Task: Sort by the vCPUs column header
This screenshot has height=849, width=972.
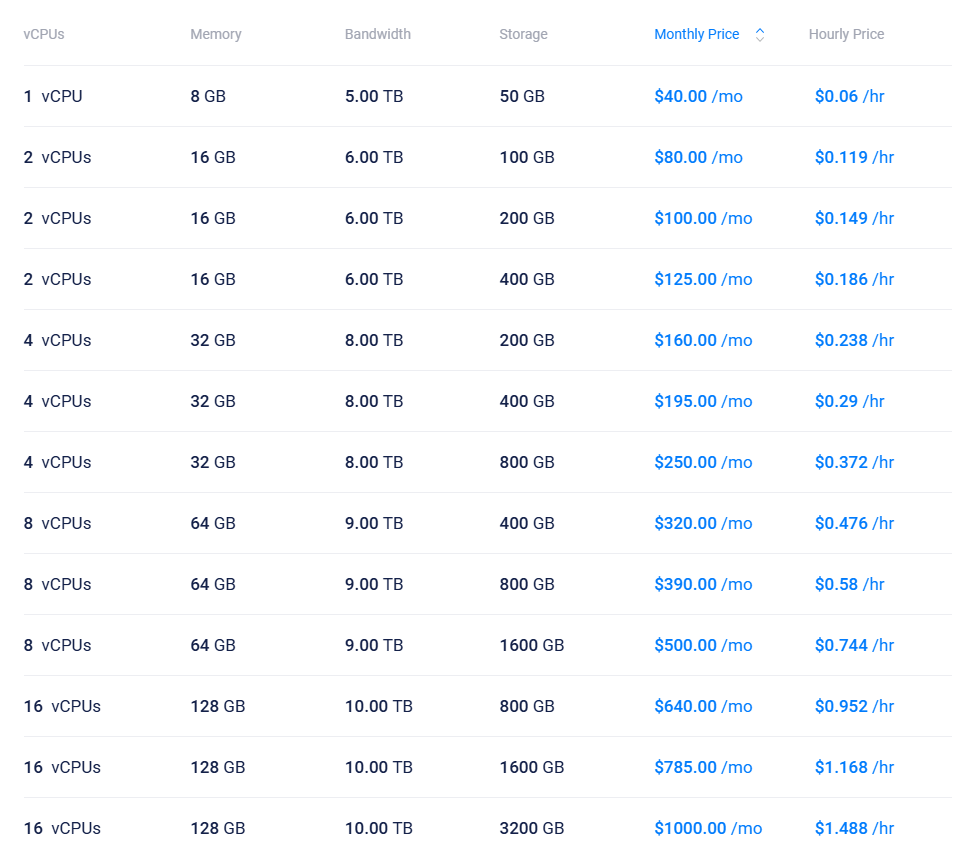Action: [44, 35]
